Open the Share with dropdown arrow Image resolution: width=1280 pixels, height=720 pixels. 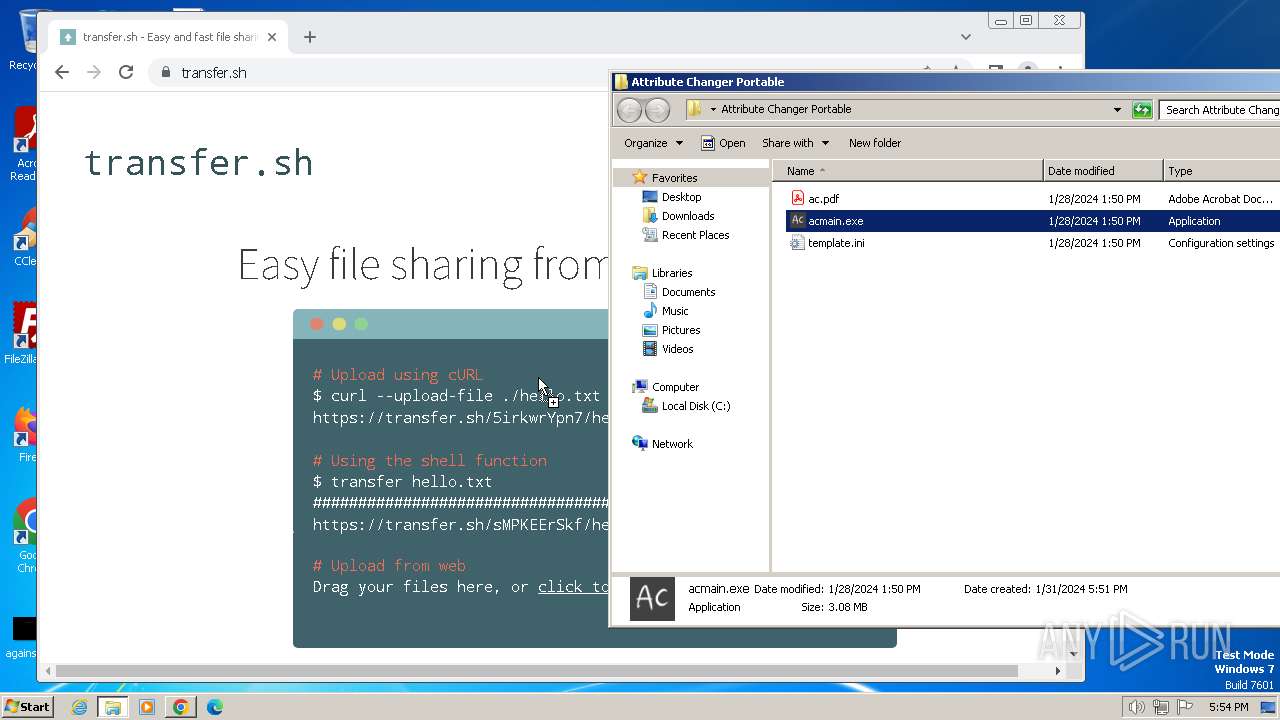[x=825, y=143]
